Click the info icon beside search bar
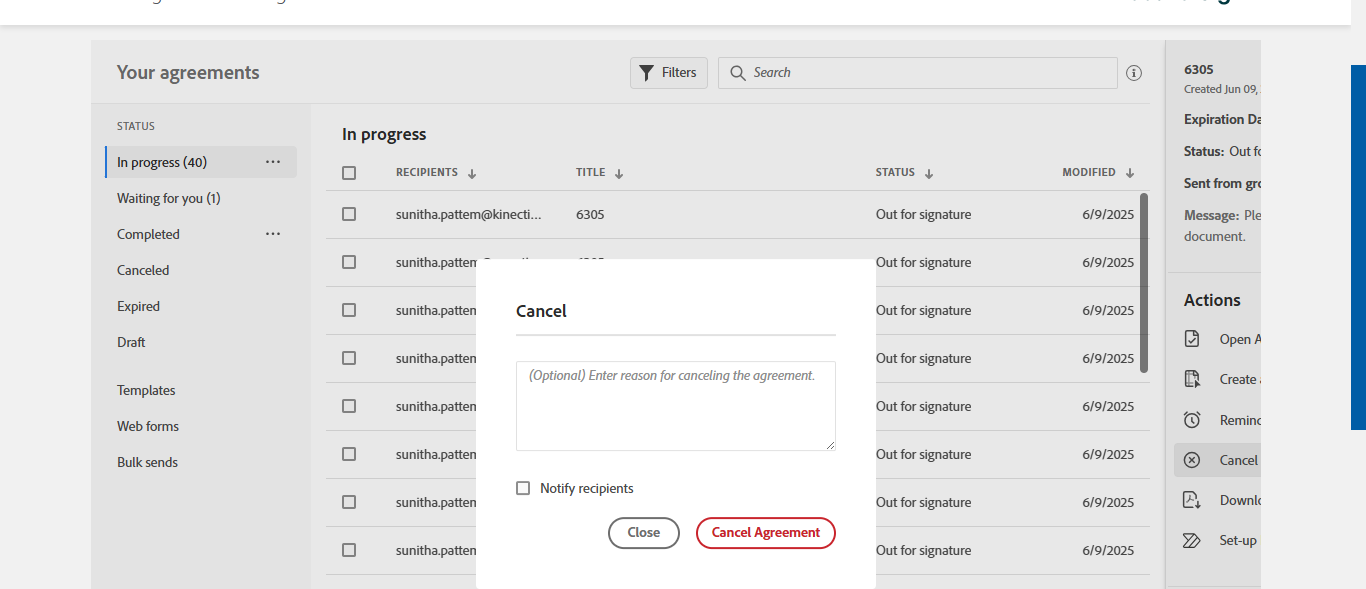This screenshot has height=589, width=1366. 1134,73
